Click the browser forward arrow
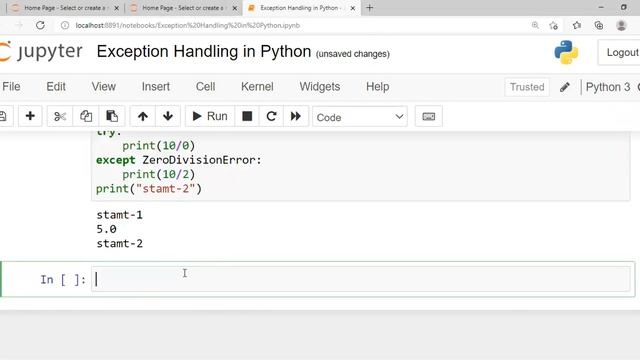This screenshot has width=640, height=360. pos(18,25)
